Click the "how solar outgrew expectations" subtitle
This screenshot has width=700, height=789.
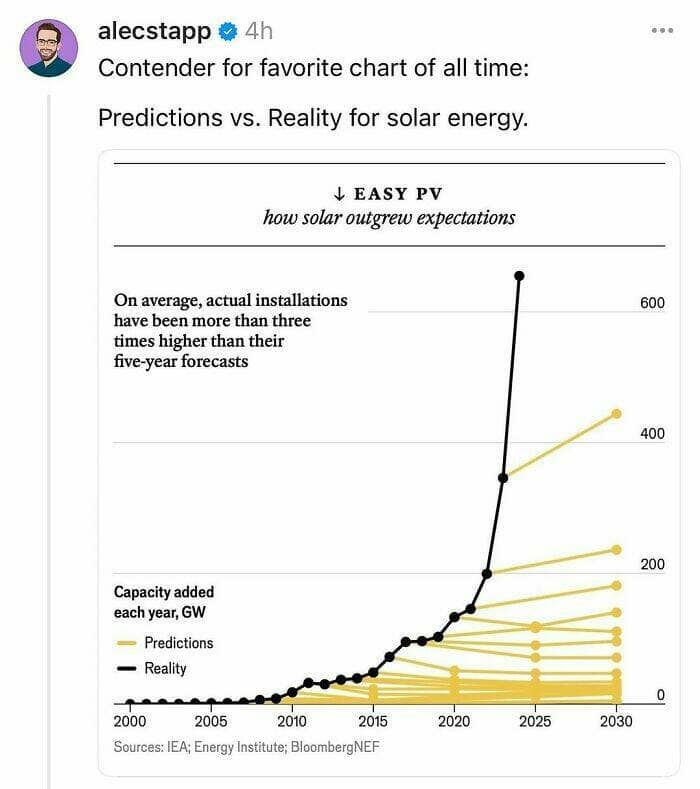click(x=389, y=217)
